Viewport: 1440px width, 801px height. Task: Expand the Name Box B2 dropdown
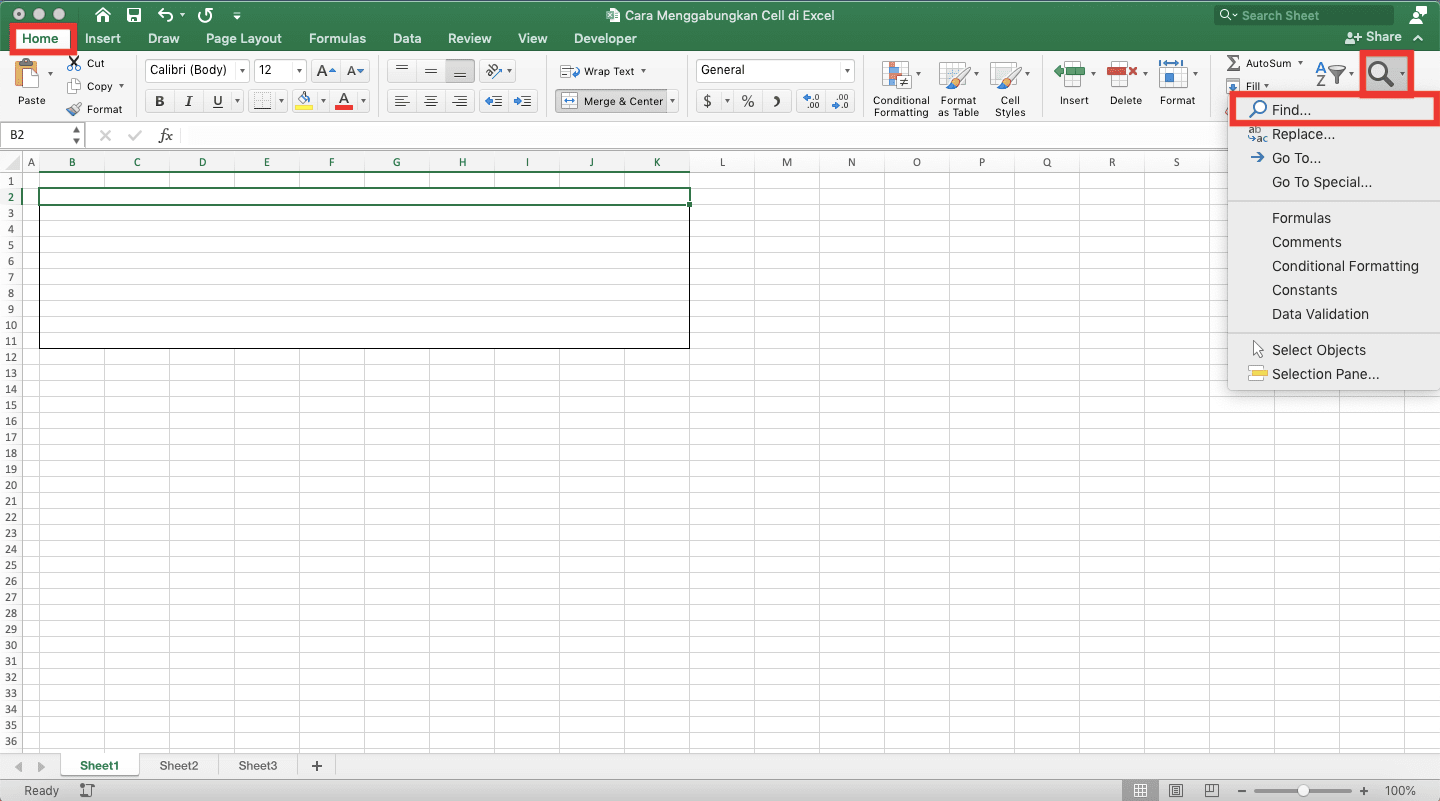click(77, 135)
